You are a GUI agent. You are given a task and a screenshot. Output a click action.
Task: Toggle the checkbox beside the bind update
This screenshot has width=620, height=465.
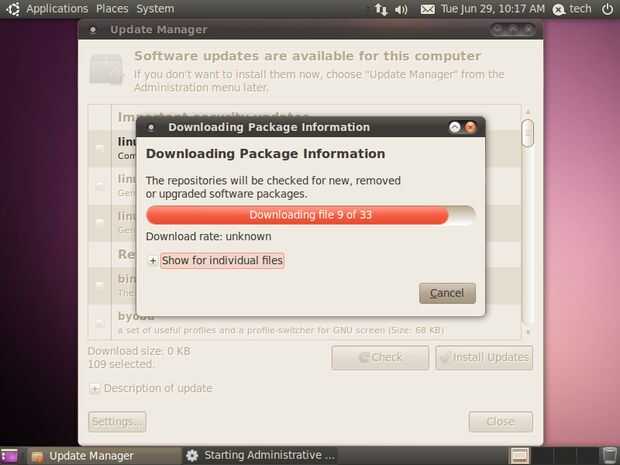coord(100,285)
